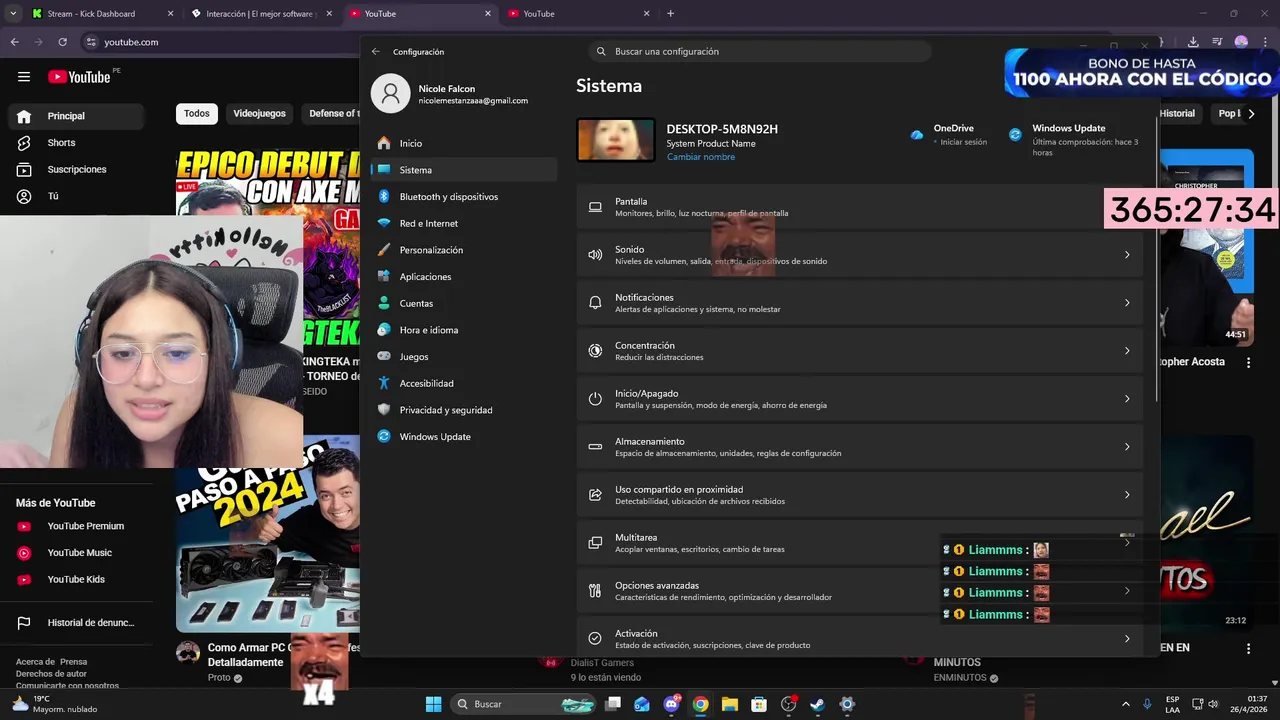Expand the Concentración settings row
The height and width of the screenshot is (720, 1280).
click(x=860, y=351)
